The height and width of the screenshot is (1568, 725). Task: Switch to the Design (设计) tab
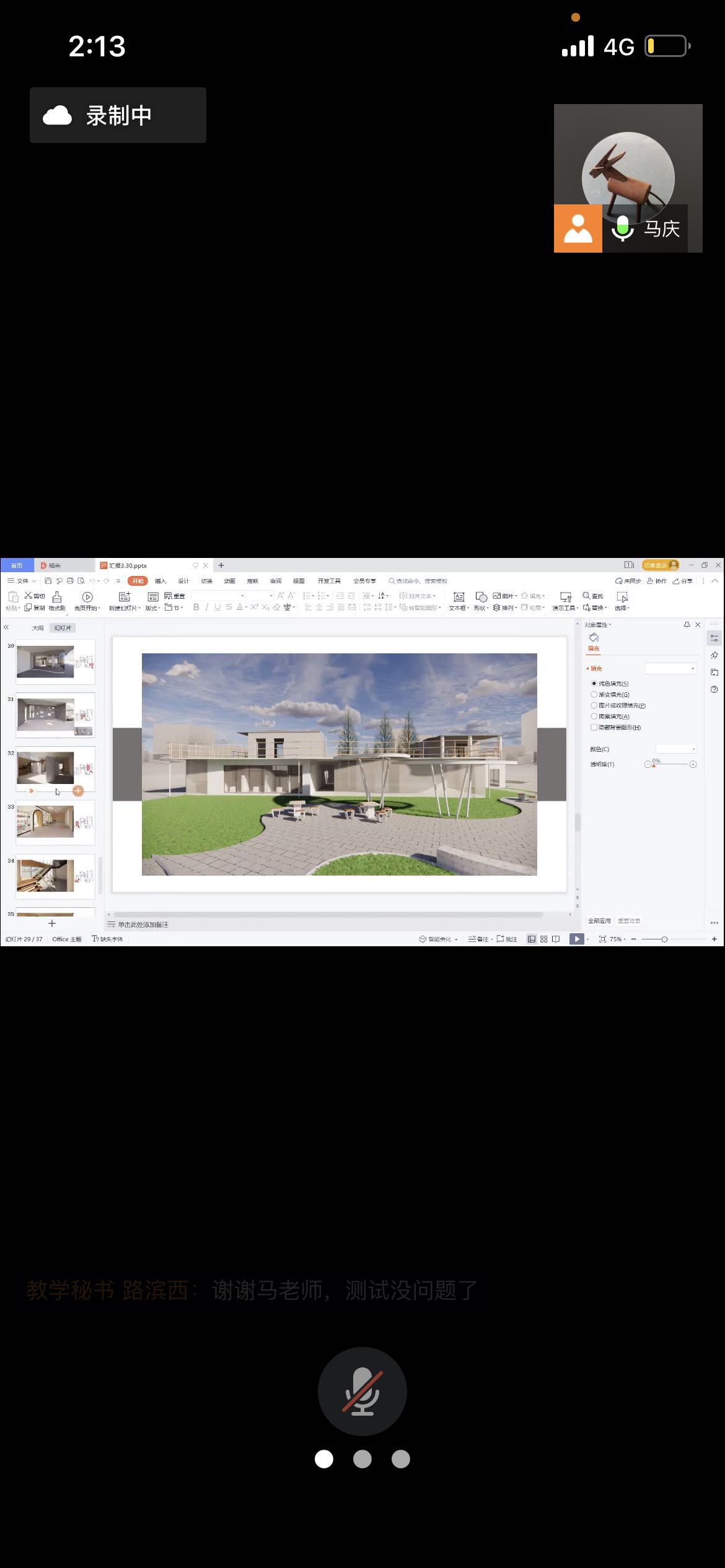183,581
